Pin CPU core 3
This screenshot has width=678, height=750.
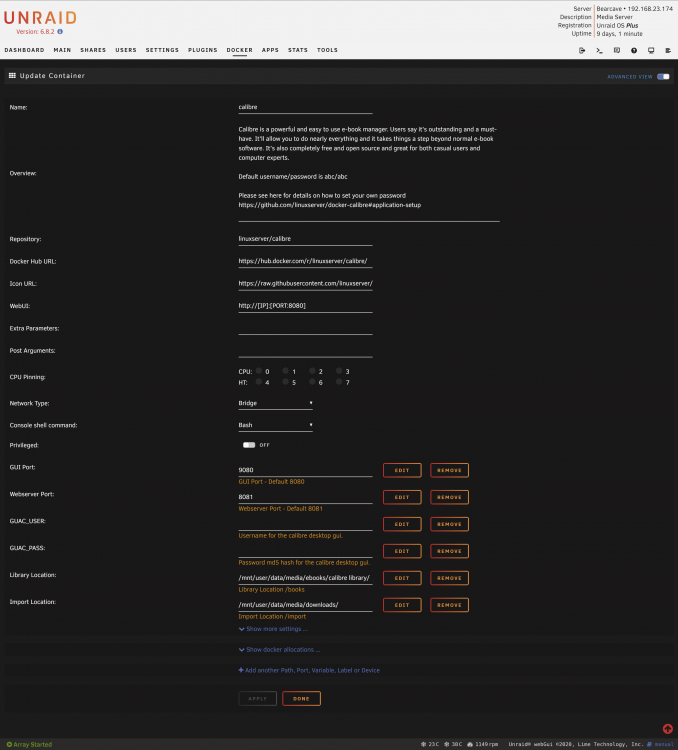pyautogui.click(x=339, y=371)
